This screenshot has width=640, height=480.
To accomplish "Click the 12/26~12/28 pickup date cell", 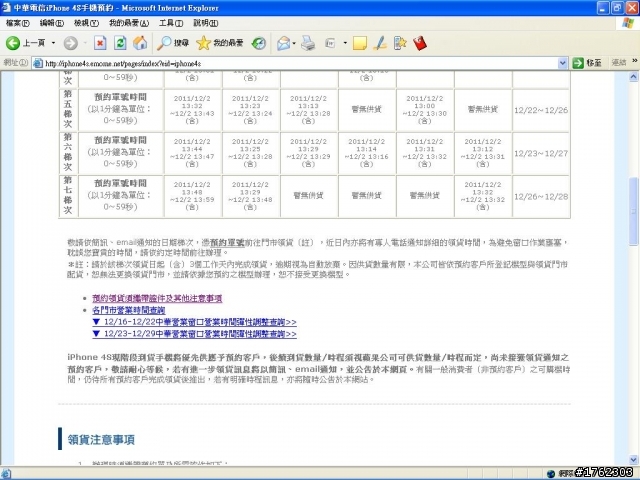I will pyautogui.click(x=541, y=197).
